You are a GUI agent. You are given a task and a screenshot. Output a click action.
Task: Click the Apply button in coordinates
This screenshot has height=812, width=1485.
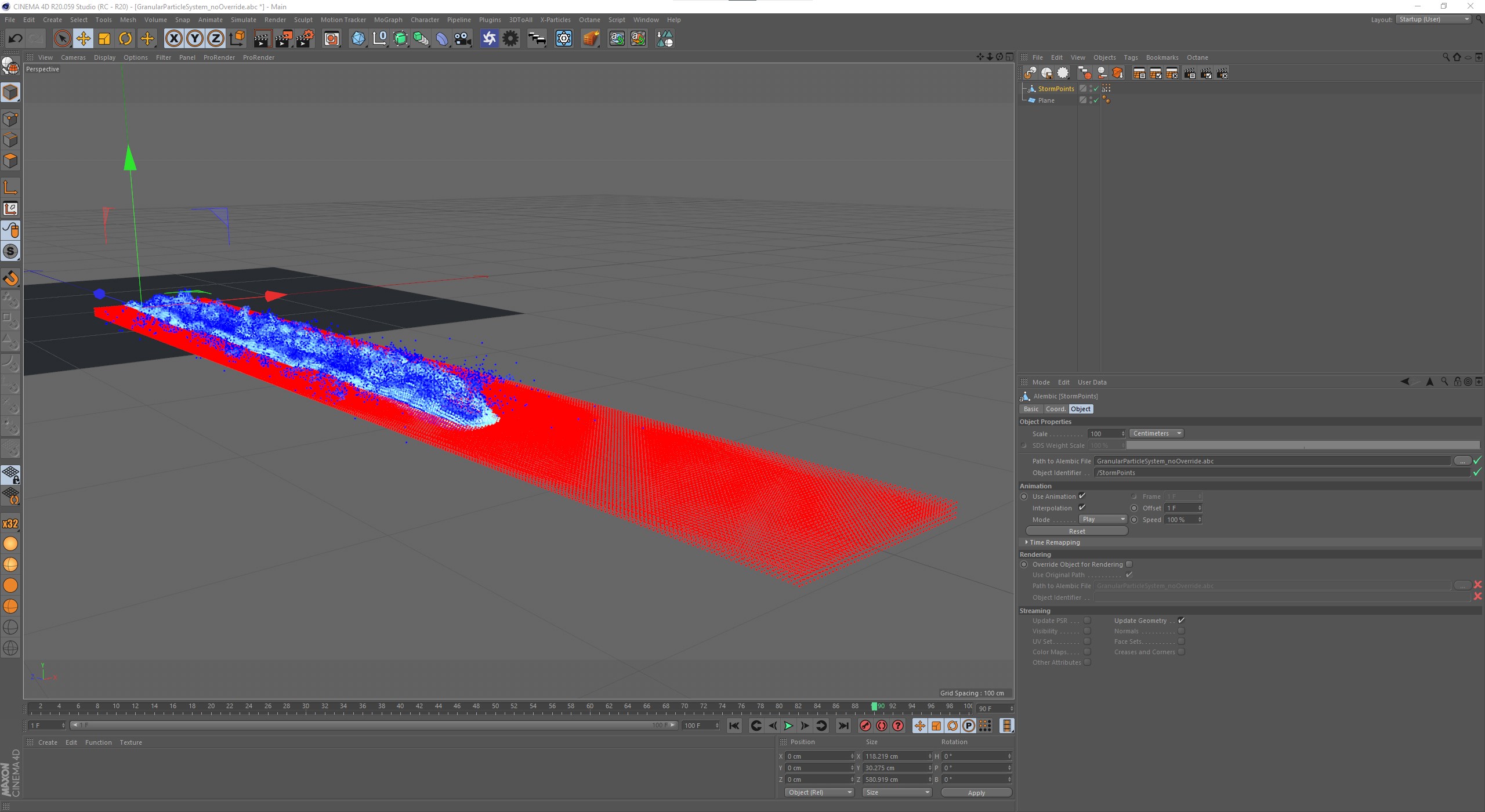[x=976, y=792]
